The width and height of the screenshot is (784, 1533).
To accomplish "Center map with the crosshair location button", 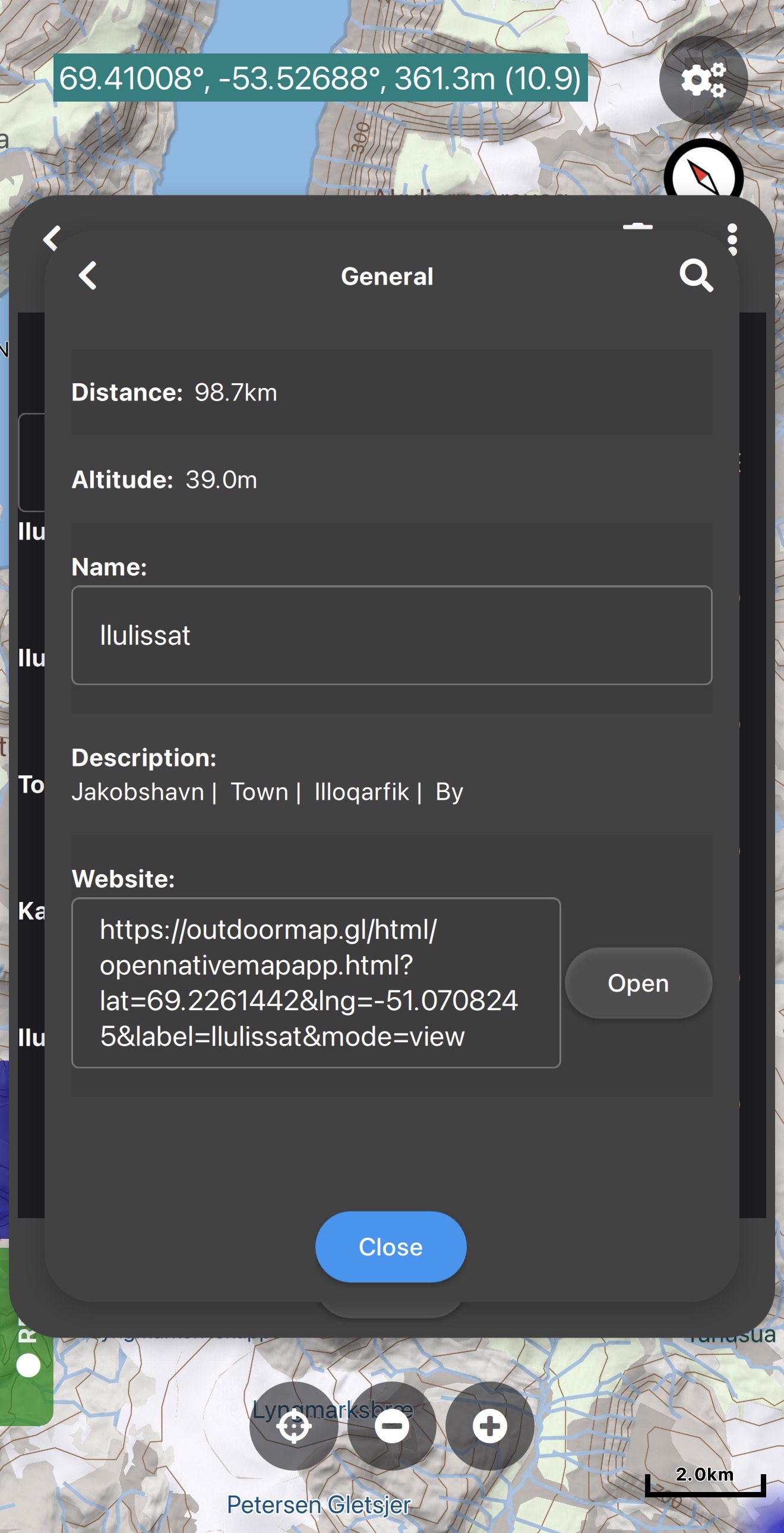I will 294,1426.
